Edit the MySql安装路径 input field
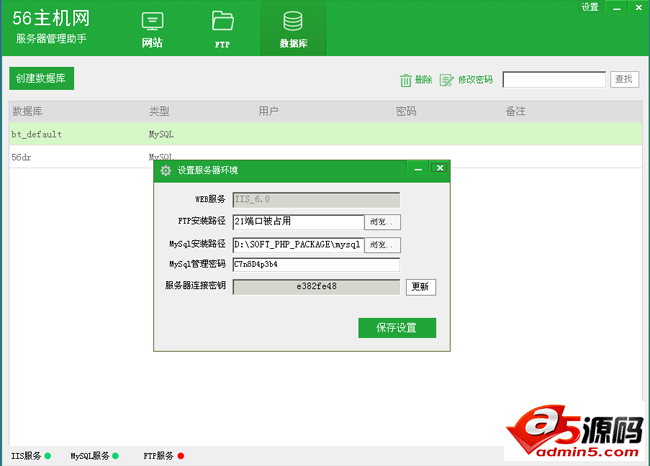The width and height of the screenshot is (650, 466). tap(298, 245)
